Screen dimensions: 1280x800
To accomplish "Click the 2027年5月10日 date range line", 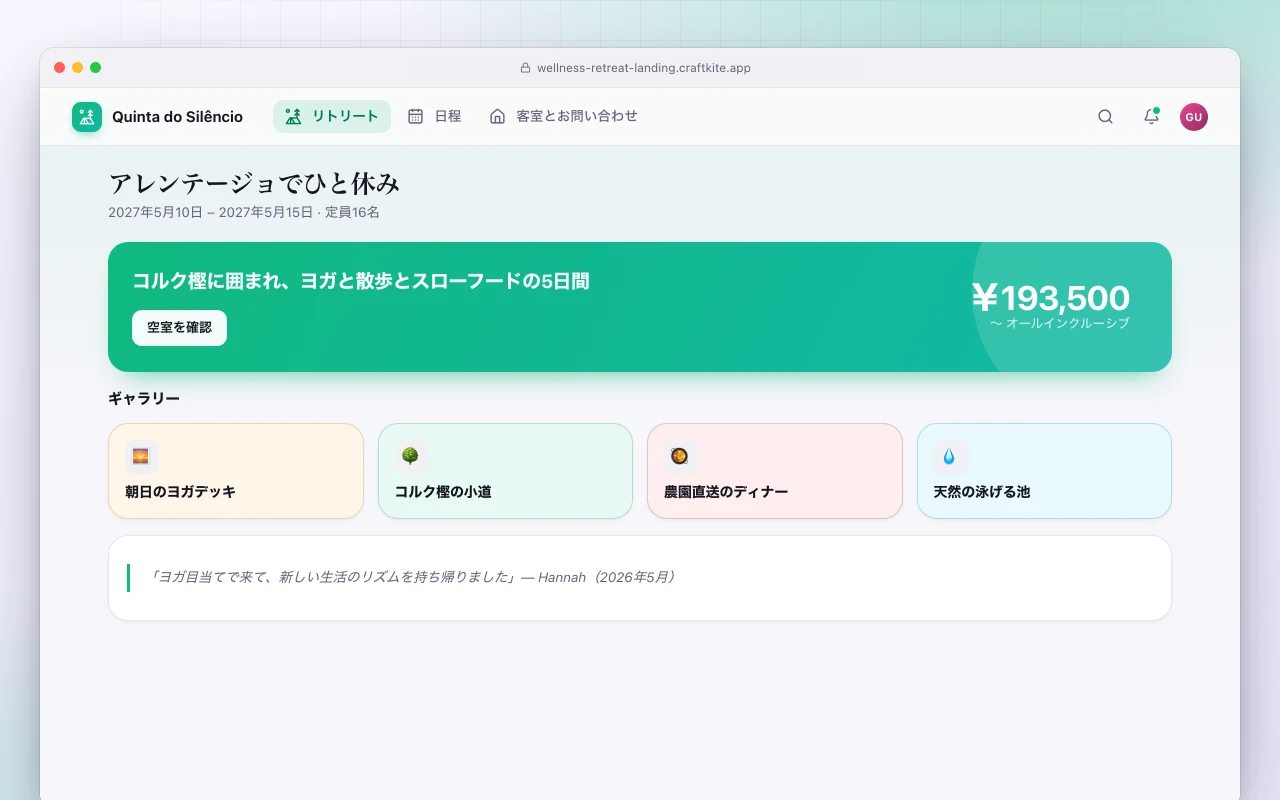I will [244, 212].
